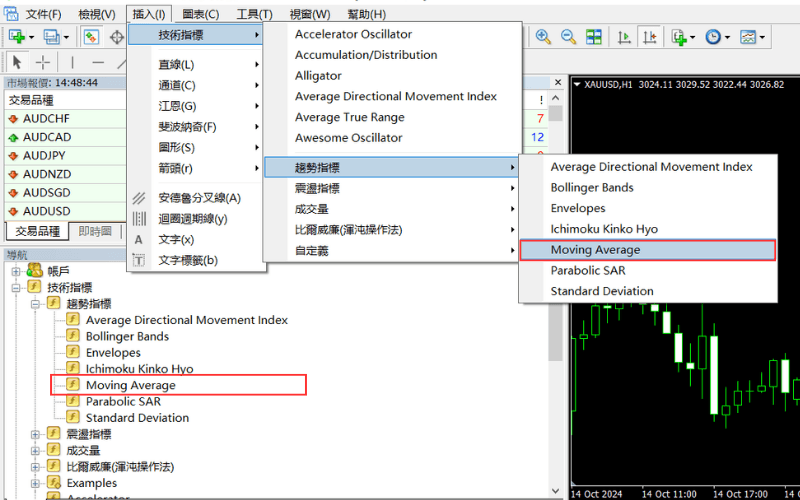Collapse the 趨勢指標 folder in navigator tree
Screen dimensions: 800x500
36,304
